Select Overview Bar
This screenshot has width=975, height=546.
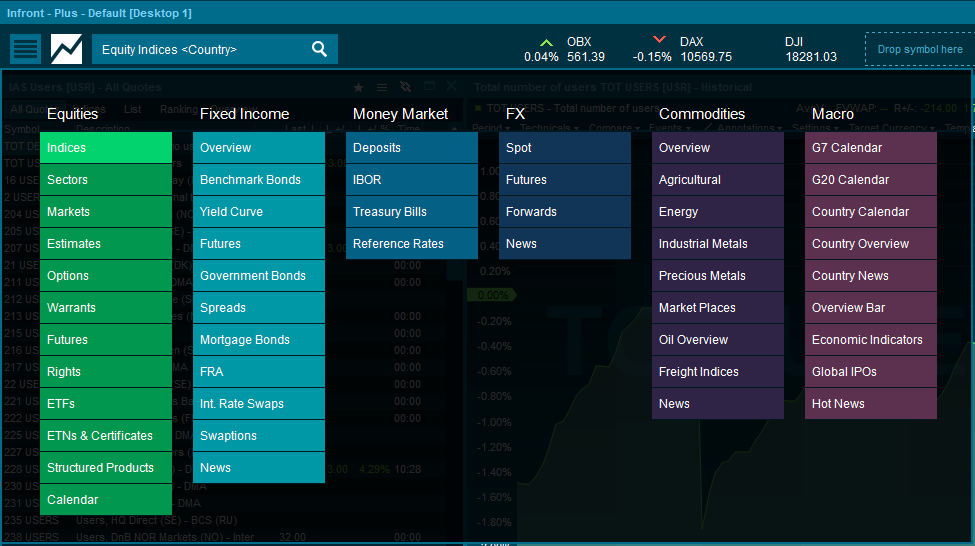tap(871, 308)
